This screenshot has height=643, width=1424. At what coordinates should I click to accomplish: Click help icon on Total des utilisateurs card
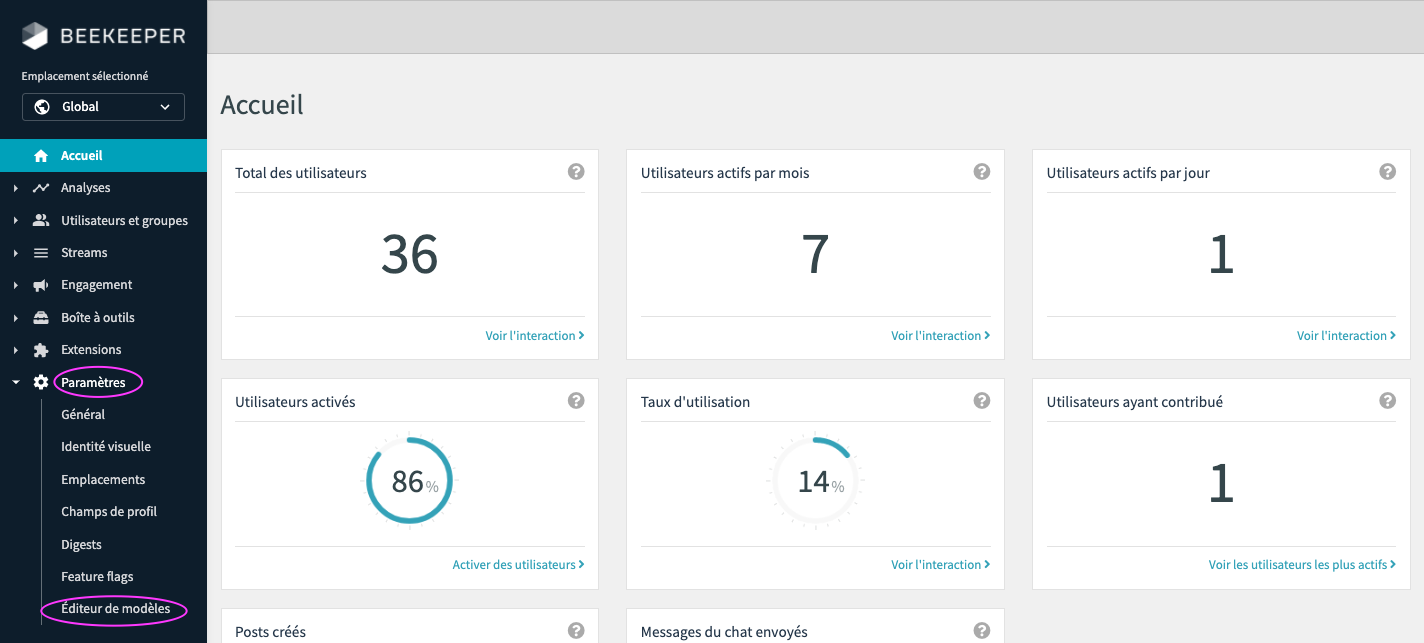tap(576, 172)
